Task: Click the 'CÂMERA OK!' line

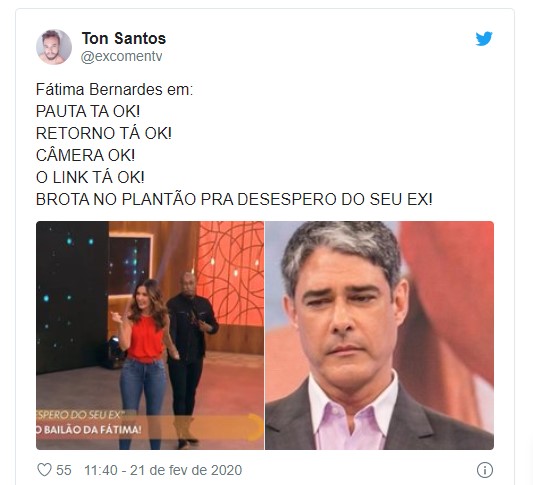Action: (x=85, y=155)
